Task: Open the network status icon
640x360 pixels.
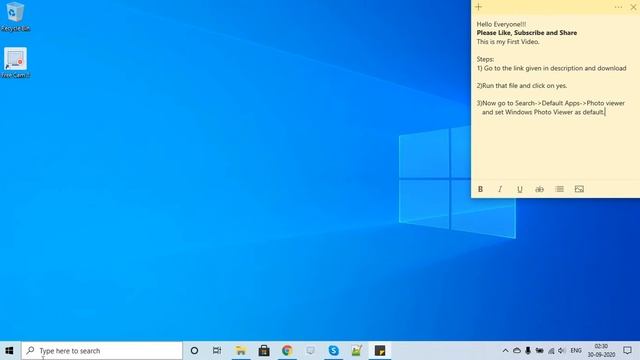Action: [551, 351]
